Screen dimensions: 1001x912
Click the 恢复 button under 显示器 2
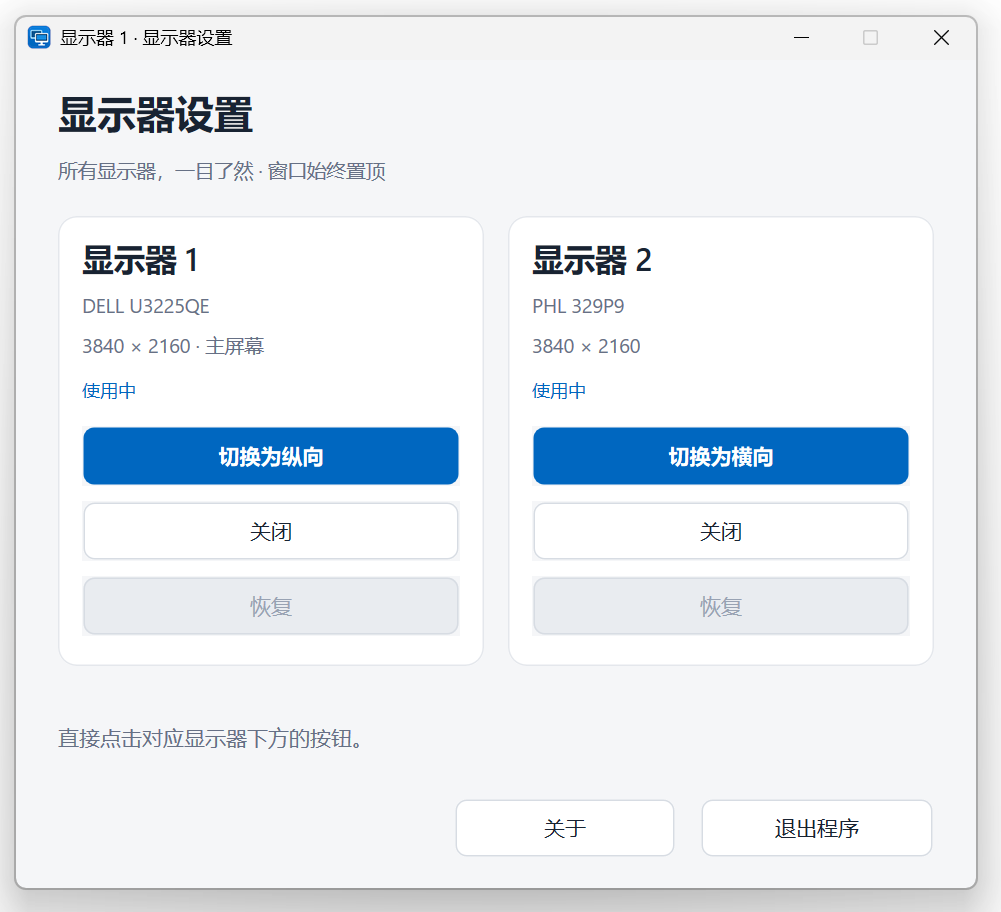pyautogui.click(x=721, y=606)
